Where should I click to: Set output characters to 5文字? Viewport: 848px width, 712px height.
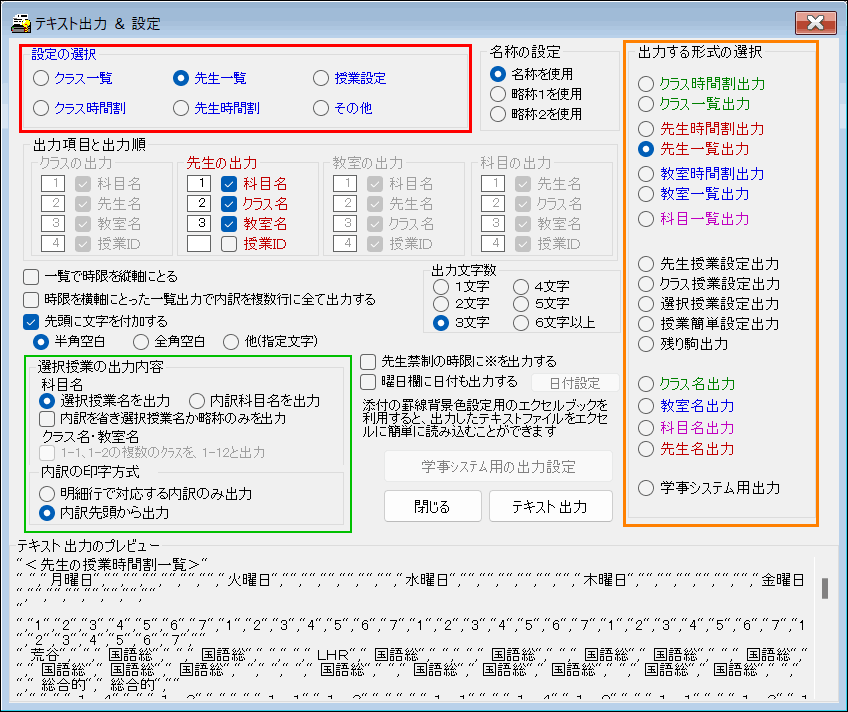521,304
